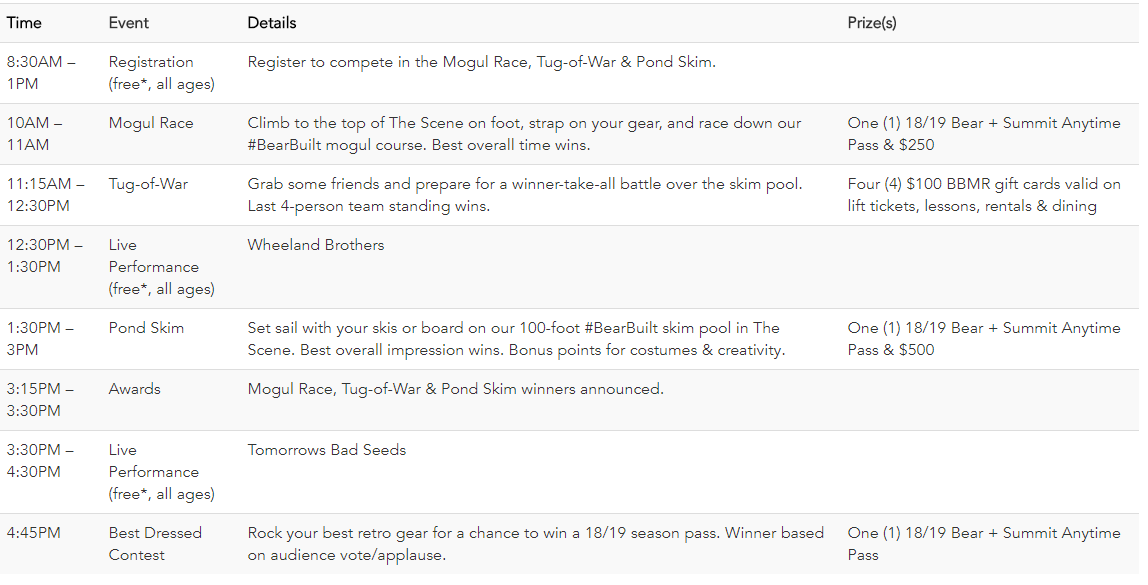Click the Tomorrows Bad Seeds text
This screenshot has width=1148, height=585.
tap(327, 450)
